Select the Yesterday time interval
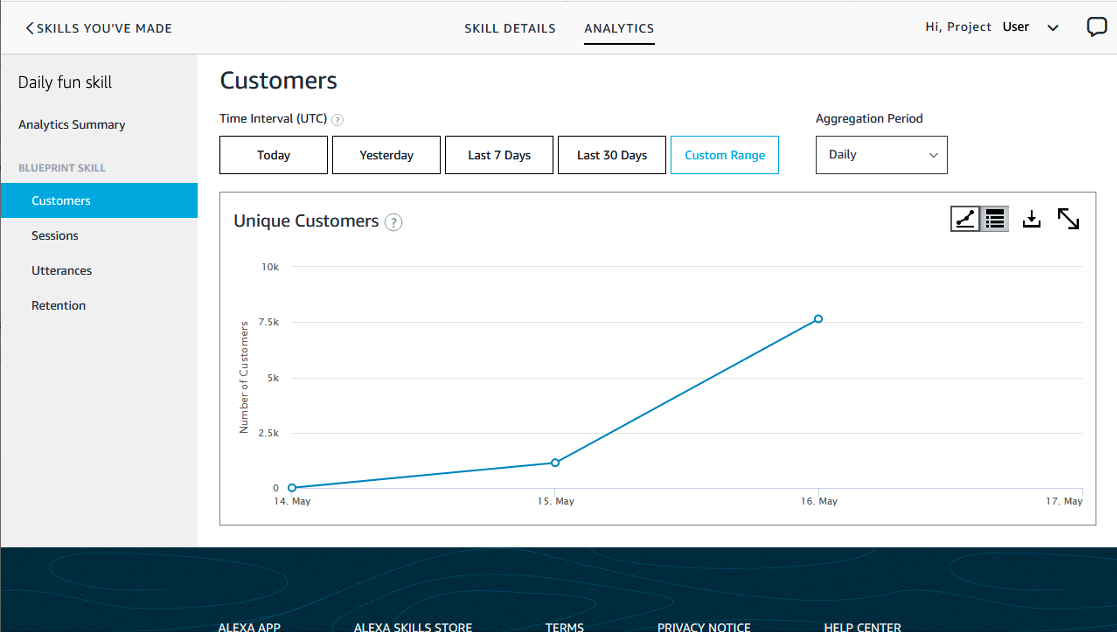The image size is (1117, 632). [x=386, y=154]
